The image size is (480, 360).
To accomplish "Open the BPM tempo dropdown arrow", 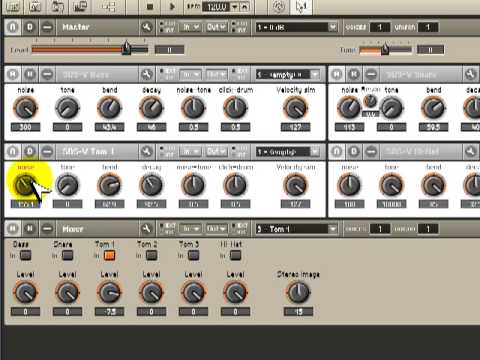I will click(x=235, y=7).
